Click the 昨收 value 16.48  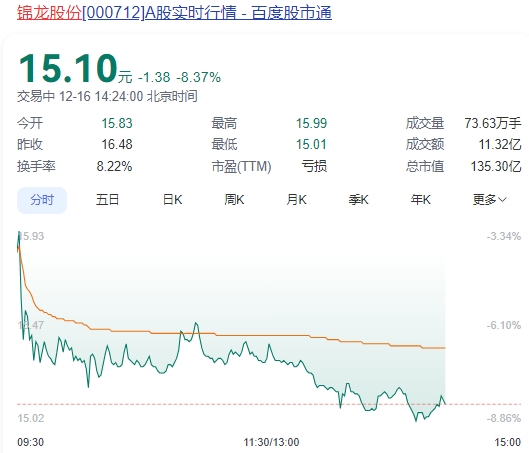pyautogui.click(x=117, y=144)
